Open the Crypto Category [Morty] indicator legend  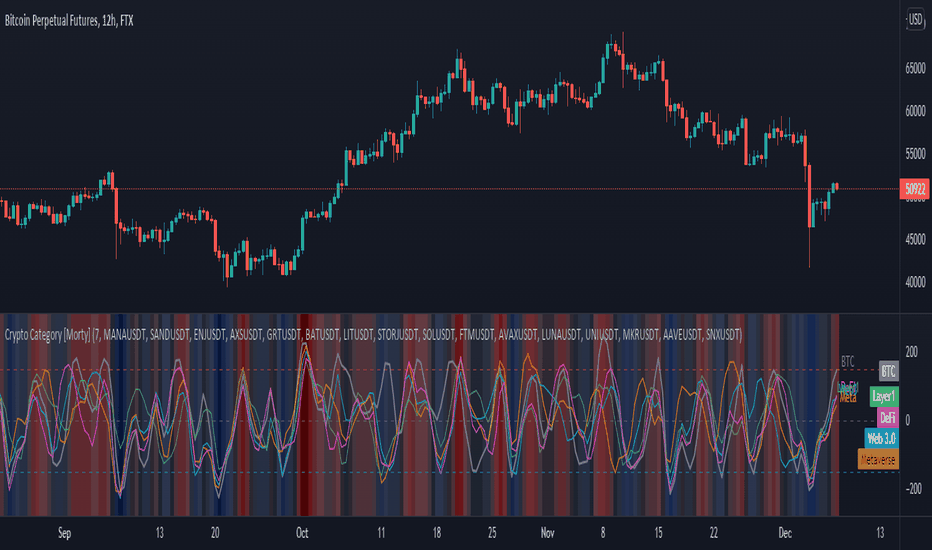coord(373,335)
